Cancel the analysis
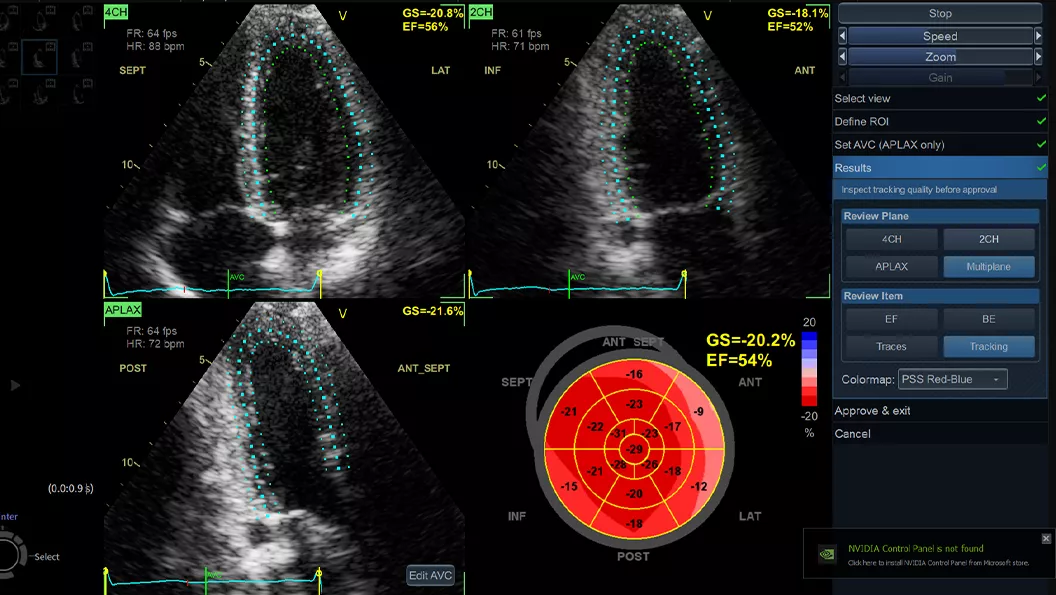 coord(853,434)
